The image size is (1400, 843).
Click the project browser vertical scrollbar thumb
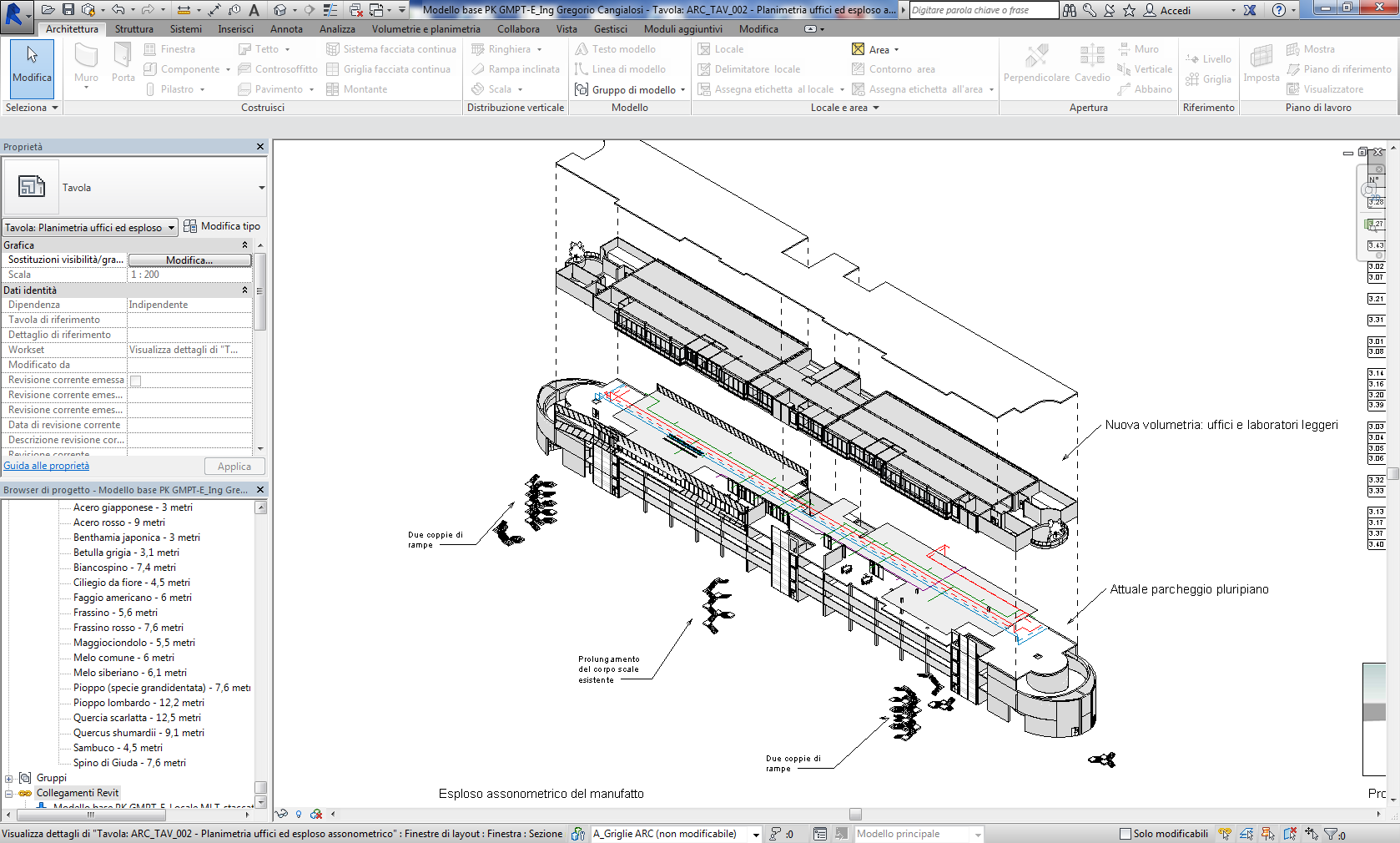[x=260, y=787]
